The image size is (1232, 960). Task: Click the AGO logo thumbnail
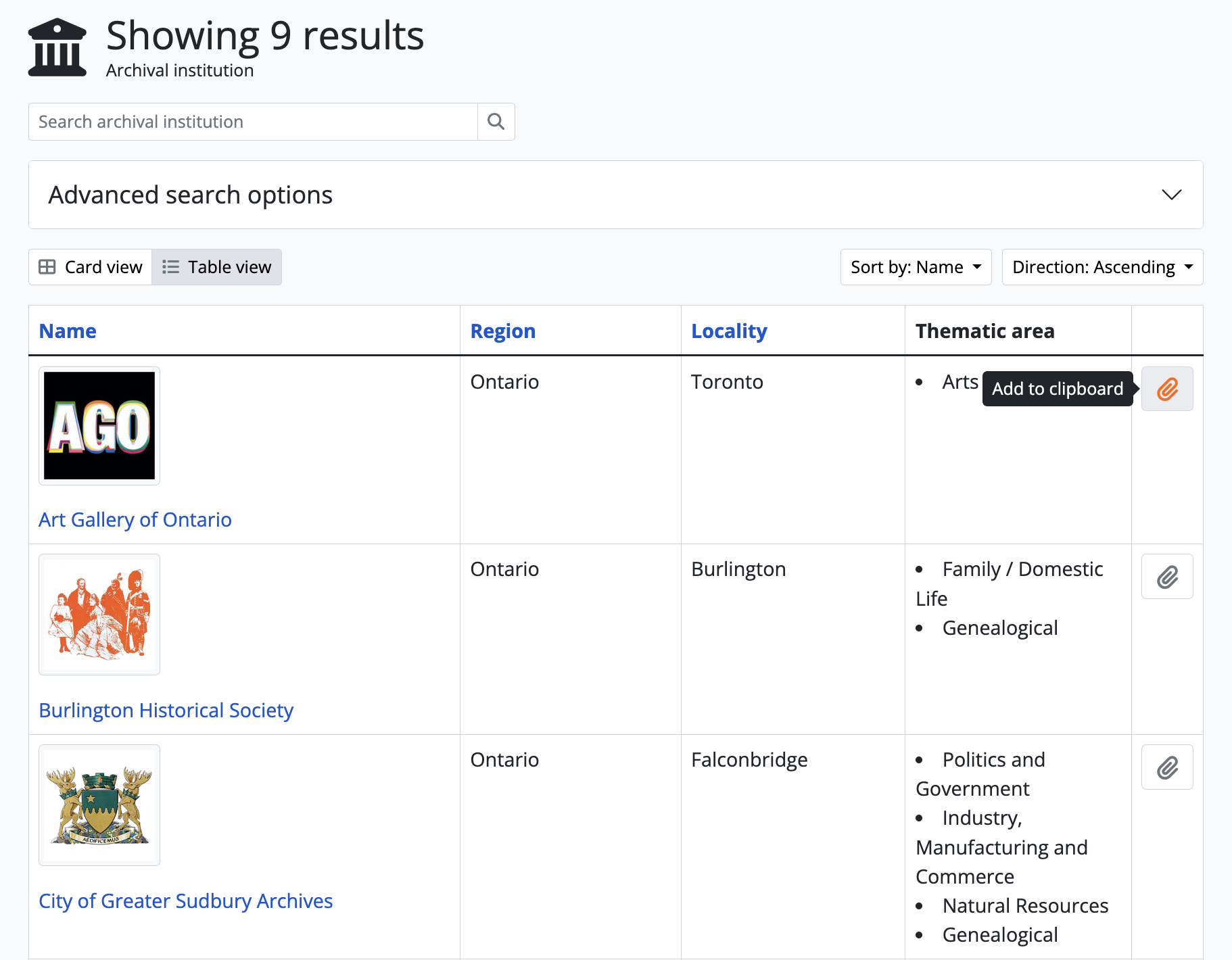(99, 426)
